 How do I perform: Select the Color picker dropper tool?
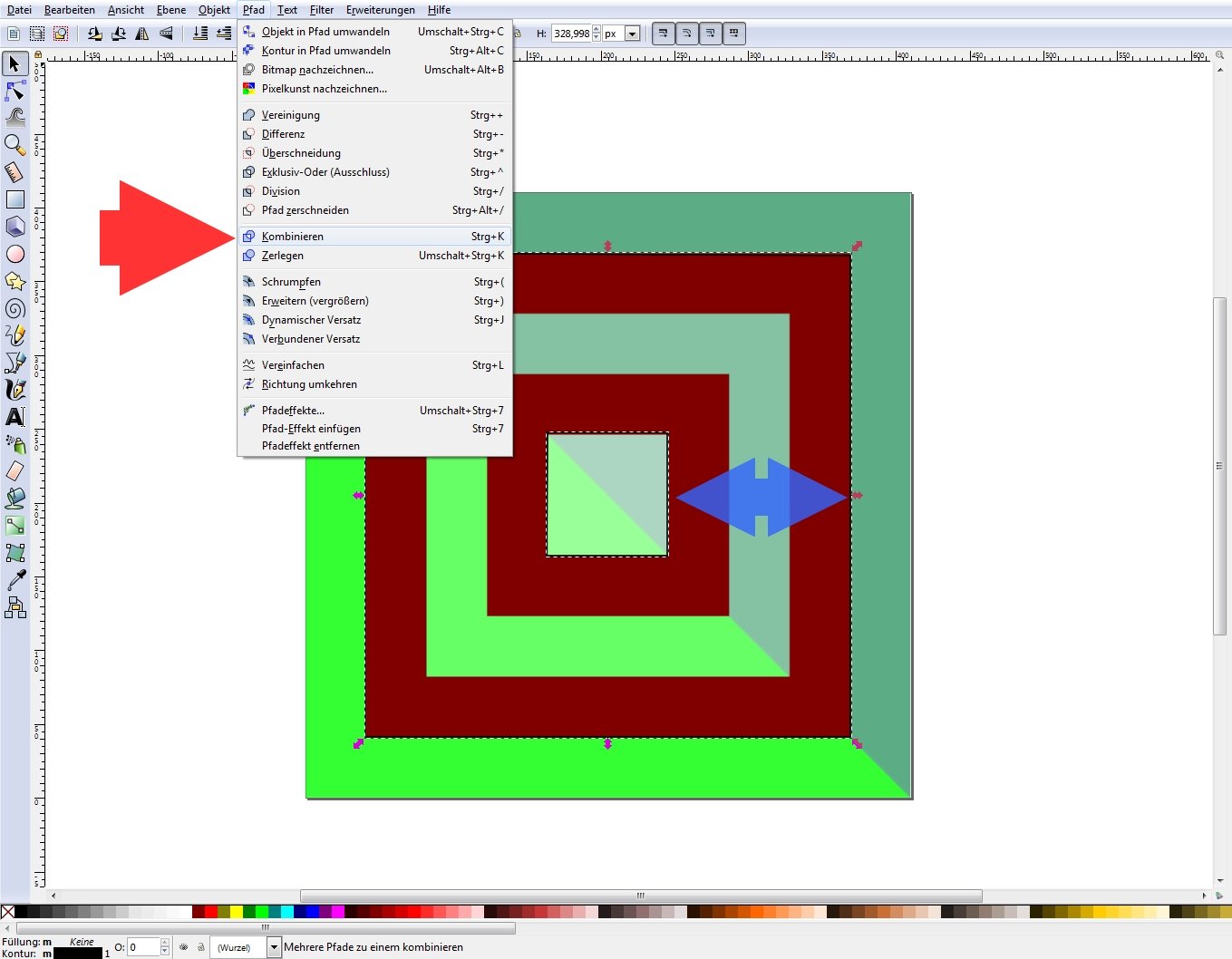(x=15, y=580)
